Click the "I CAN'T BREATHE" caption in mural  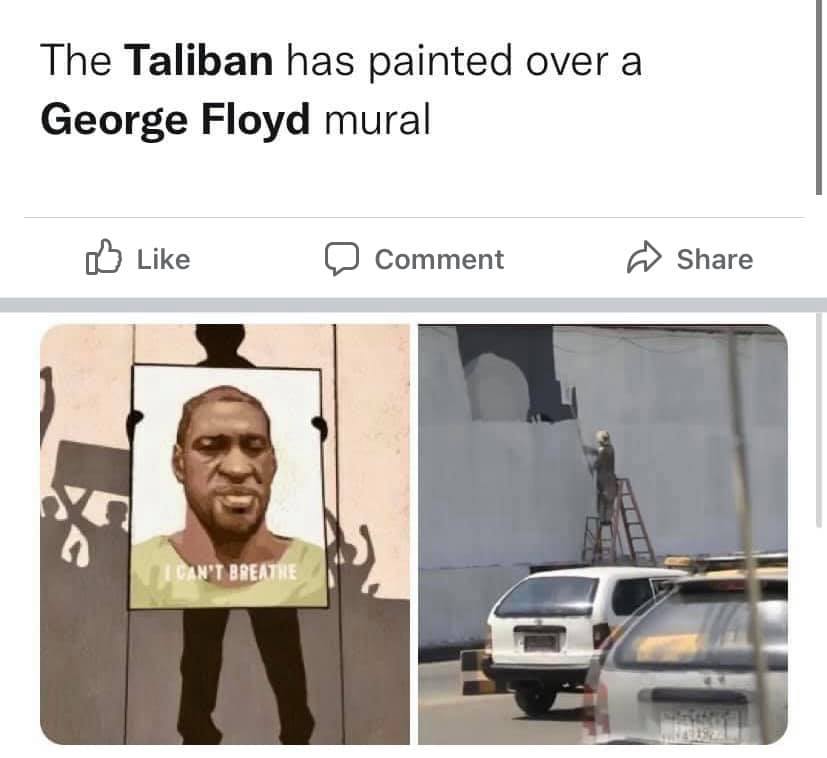click(230, 572)
